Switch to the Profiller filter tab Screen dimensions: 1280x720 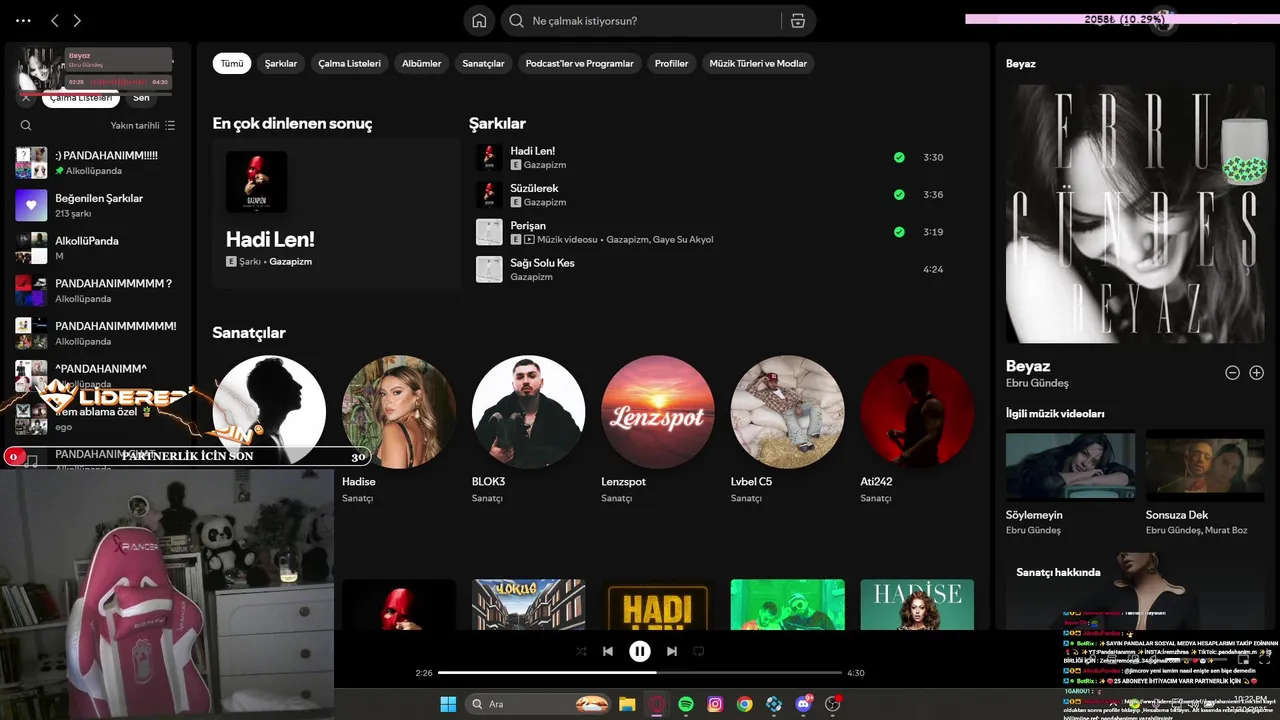coord(671,63)
